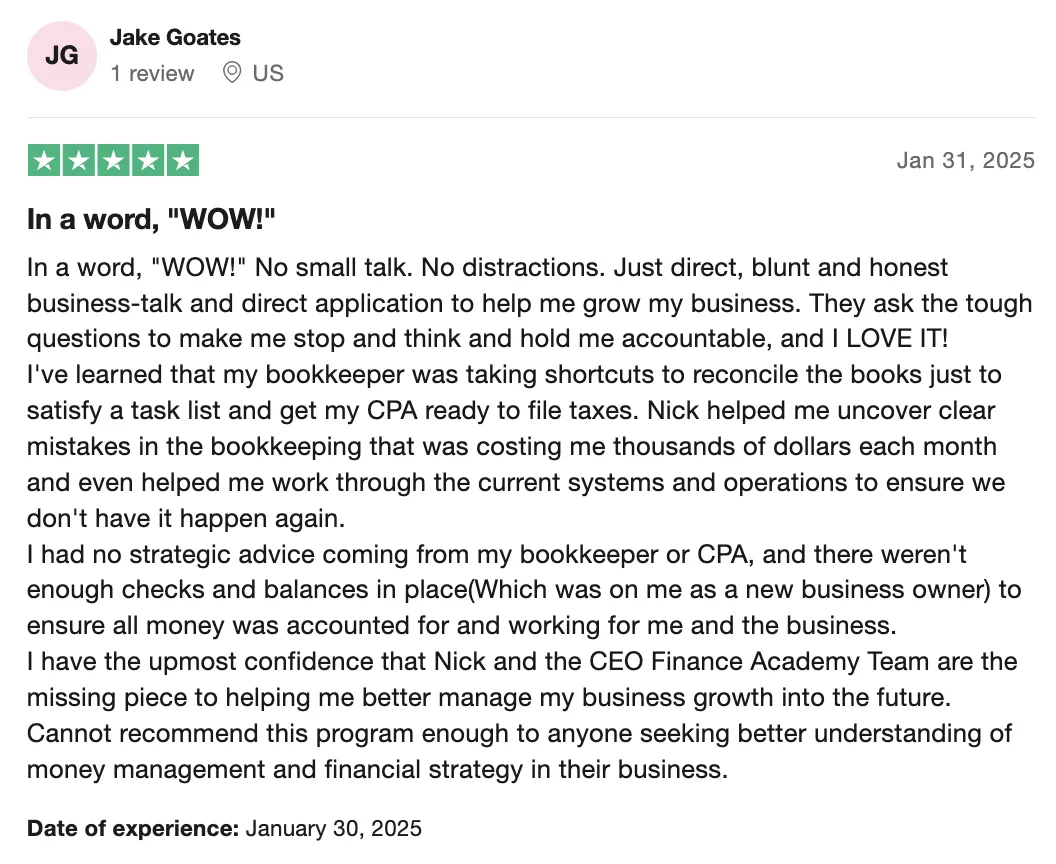1056x864 pixels.
Task: Click the pink JG avatar circle
Action: (62, 56)
